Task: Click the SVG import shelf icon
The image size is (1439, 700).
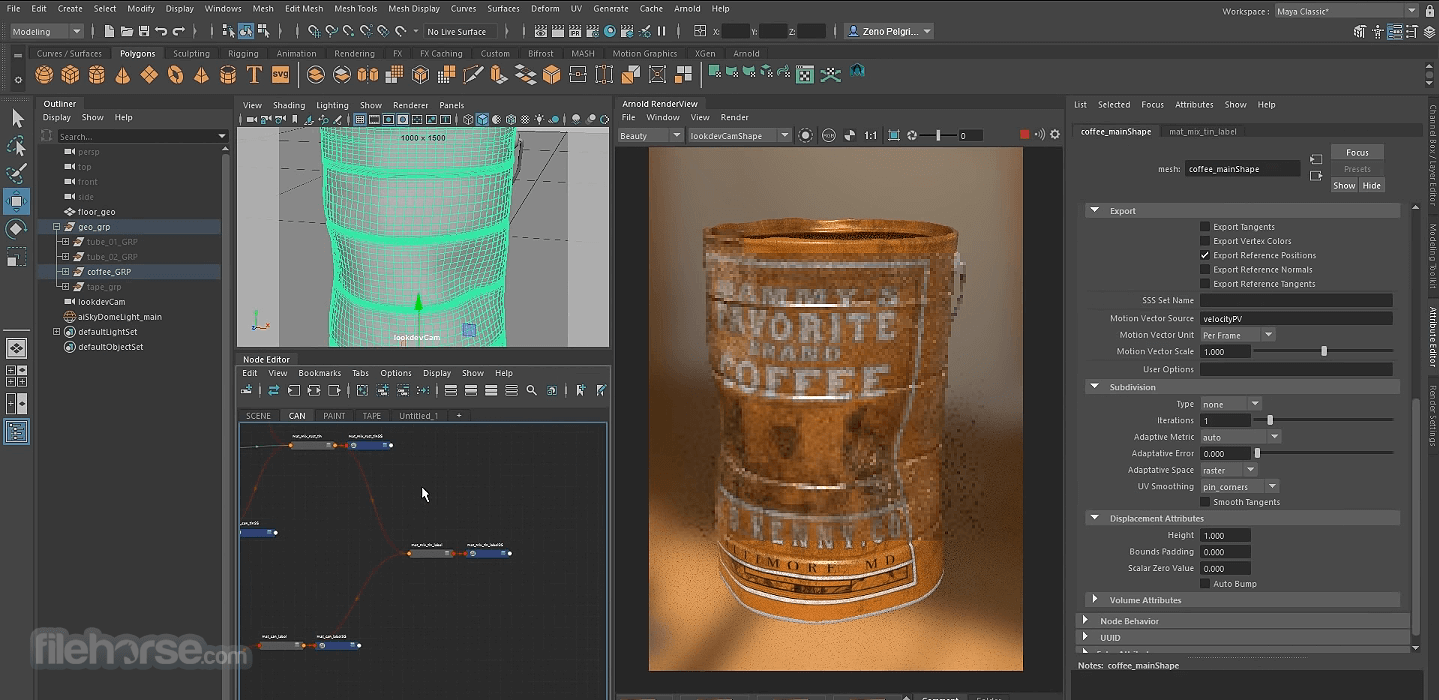Action: coord(280,75)
